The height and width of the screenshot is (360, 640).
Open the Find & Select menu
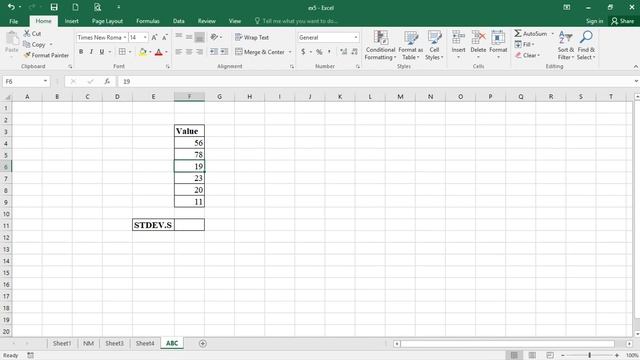586,45
